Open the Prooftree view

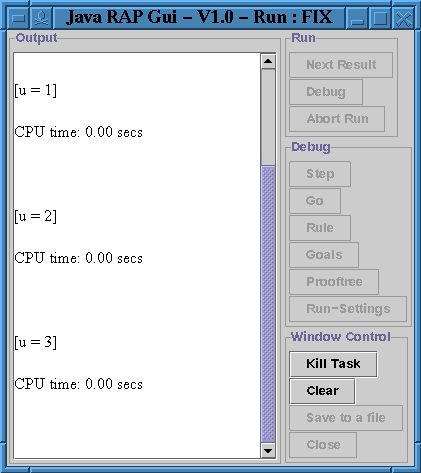pyautogui.click(x=334, y=282)
